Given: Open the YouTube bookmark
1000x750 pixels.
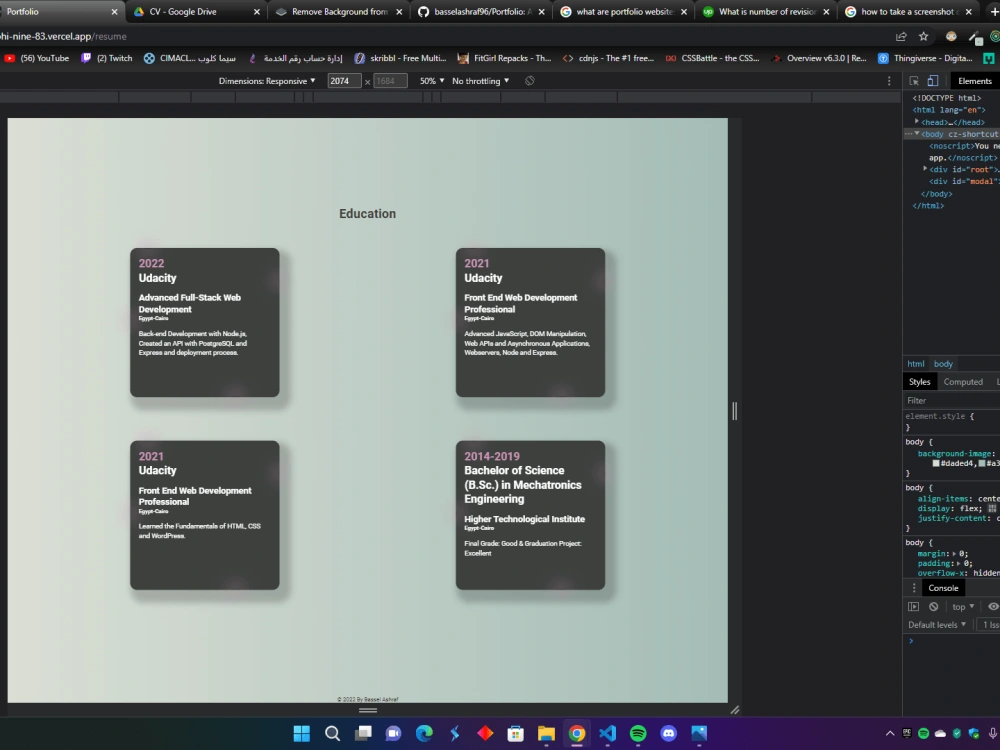Looking at the screenshot, I should [37, 58].
